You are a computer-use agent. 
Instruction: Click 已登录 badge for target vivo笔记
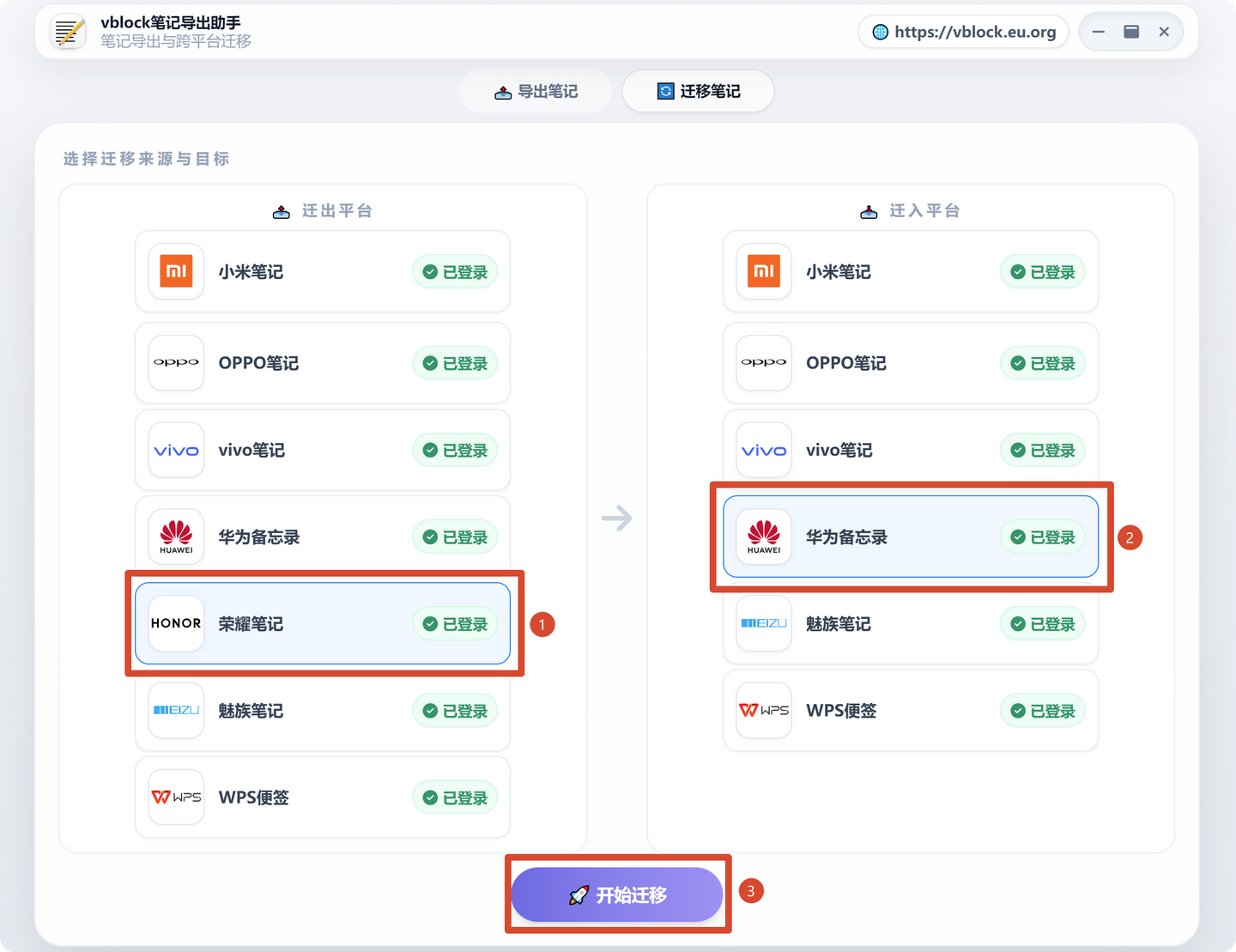(x=1043, y=451)
